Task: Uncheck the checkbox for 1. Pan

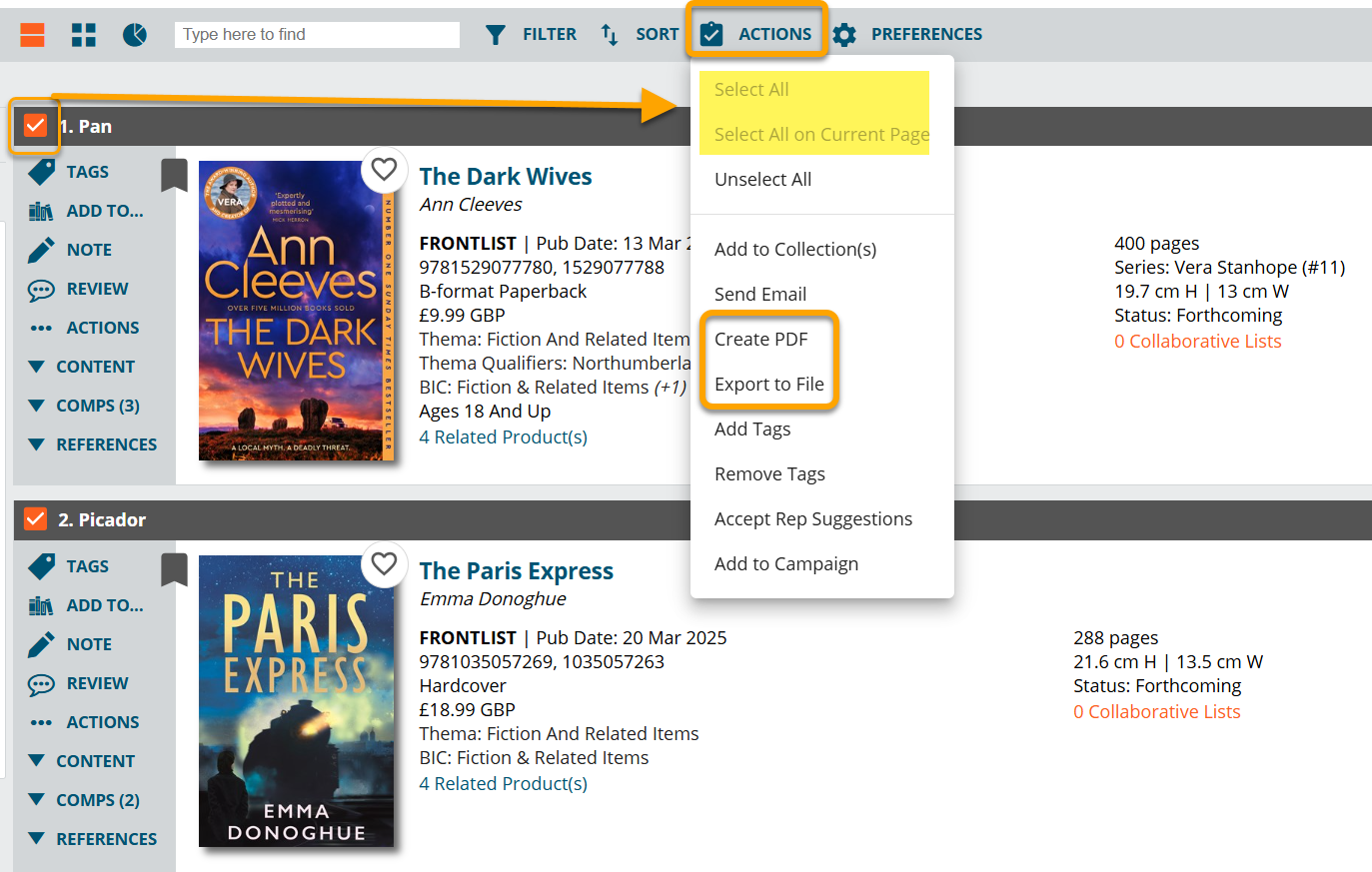Action: coord(35,126)
